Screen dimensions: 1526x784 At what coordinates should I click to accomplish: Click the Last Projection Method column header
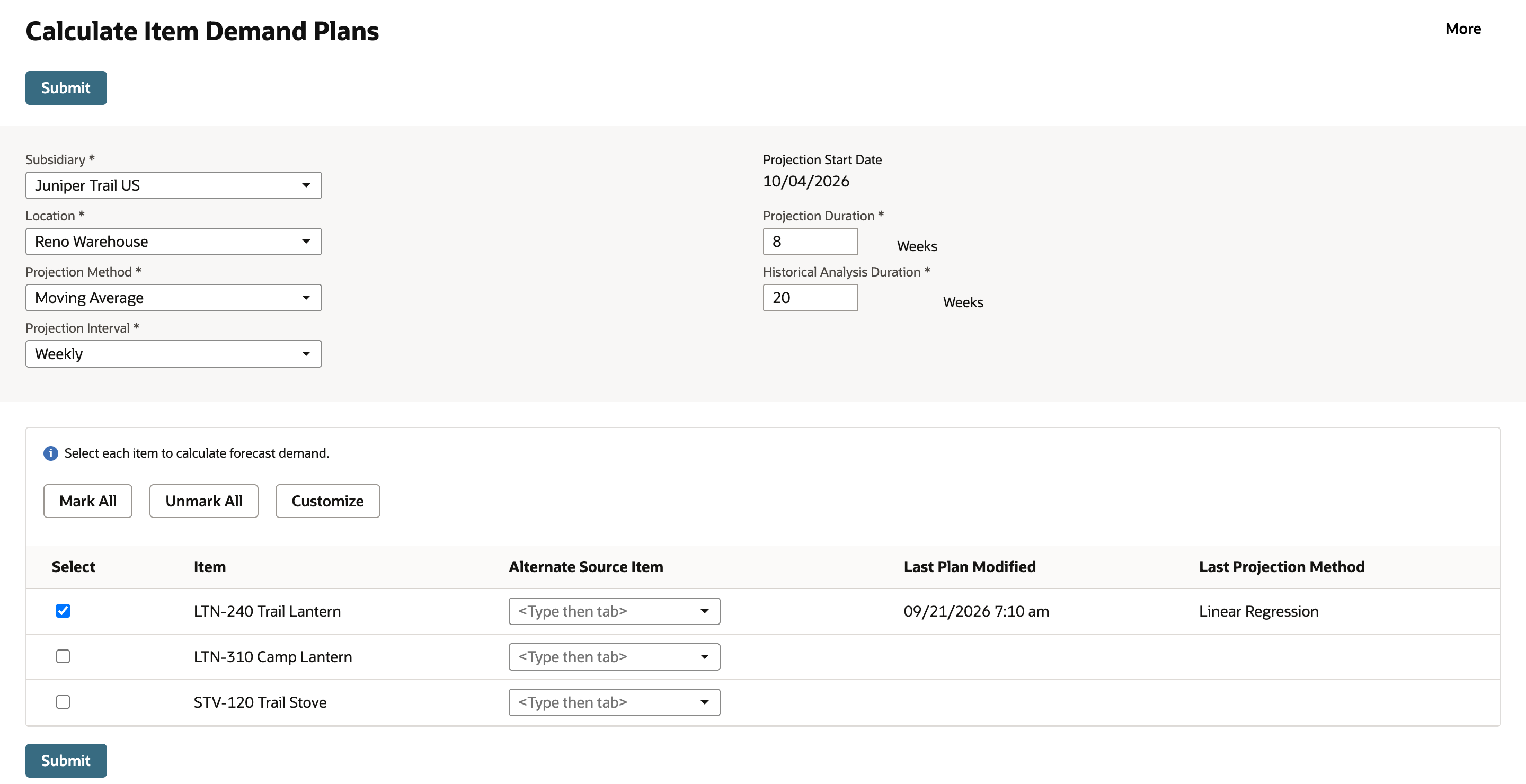[1282, 567]
